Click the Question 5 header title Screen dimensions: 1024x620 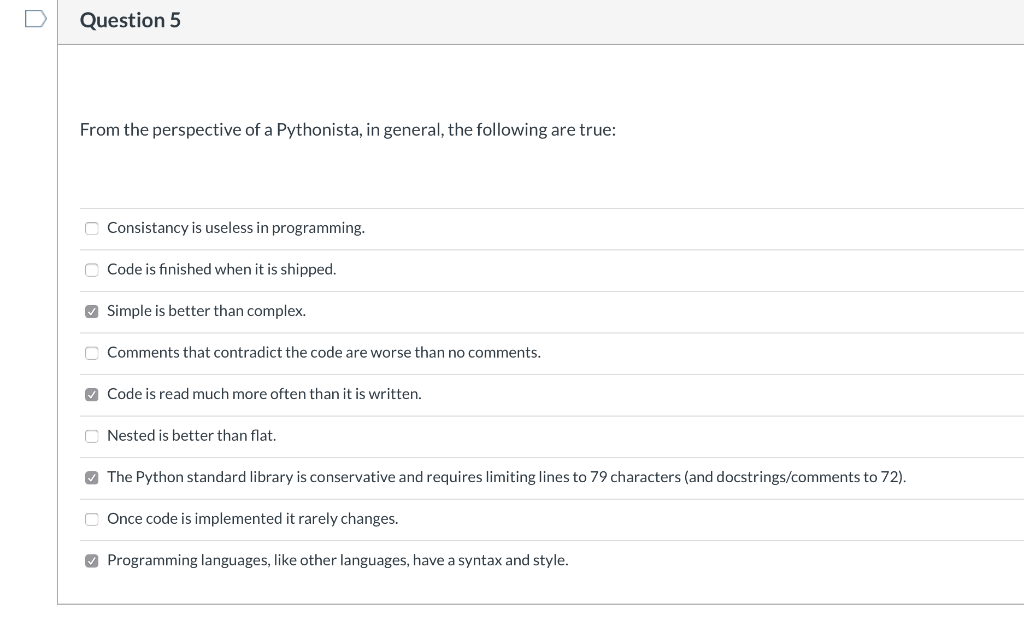[x=130, y=20]
